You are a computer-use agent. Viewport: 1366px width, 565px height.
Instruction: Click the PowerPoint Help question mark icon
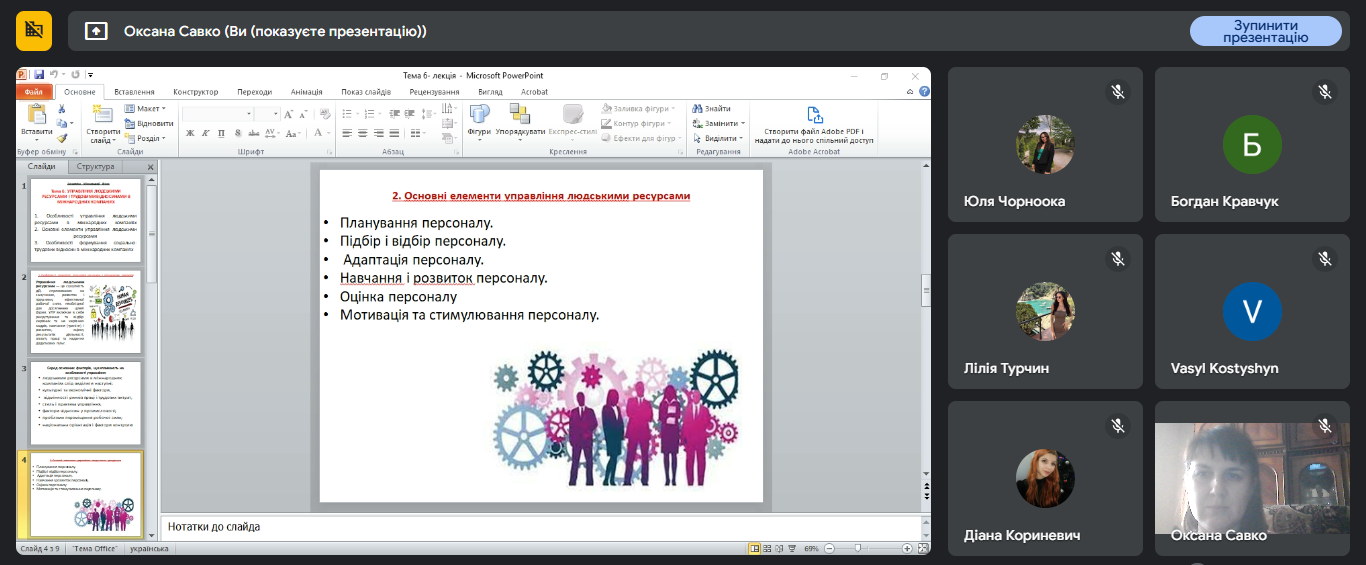[924, 91]
